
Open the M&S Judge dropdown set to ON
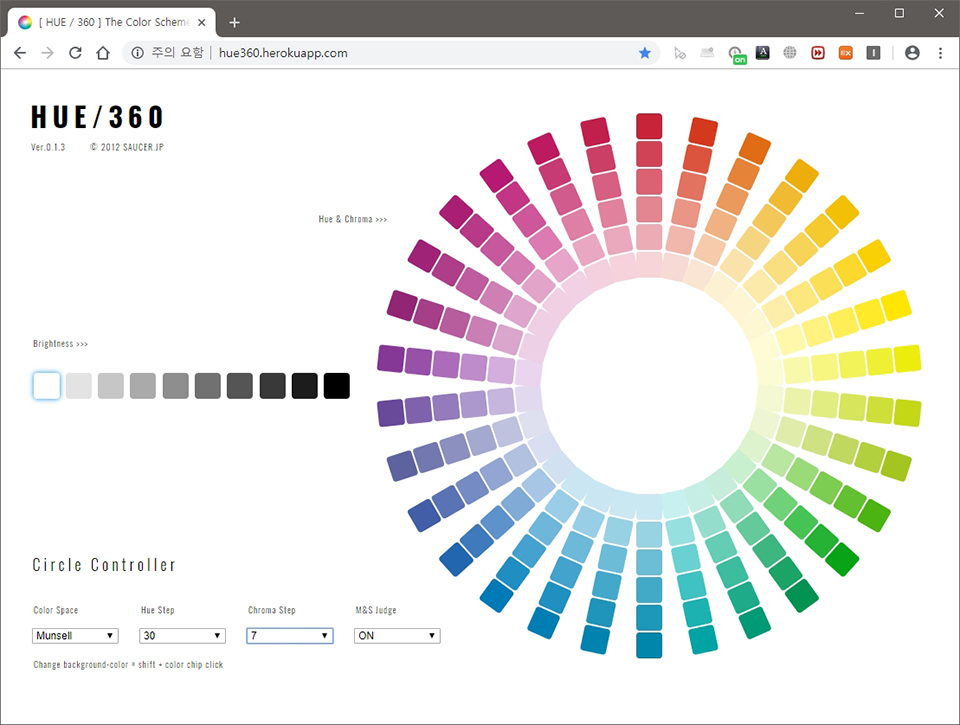(x=397, y=636)
